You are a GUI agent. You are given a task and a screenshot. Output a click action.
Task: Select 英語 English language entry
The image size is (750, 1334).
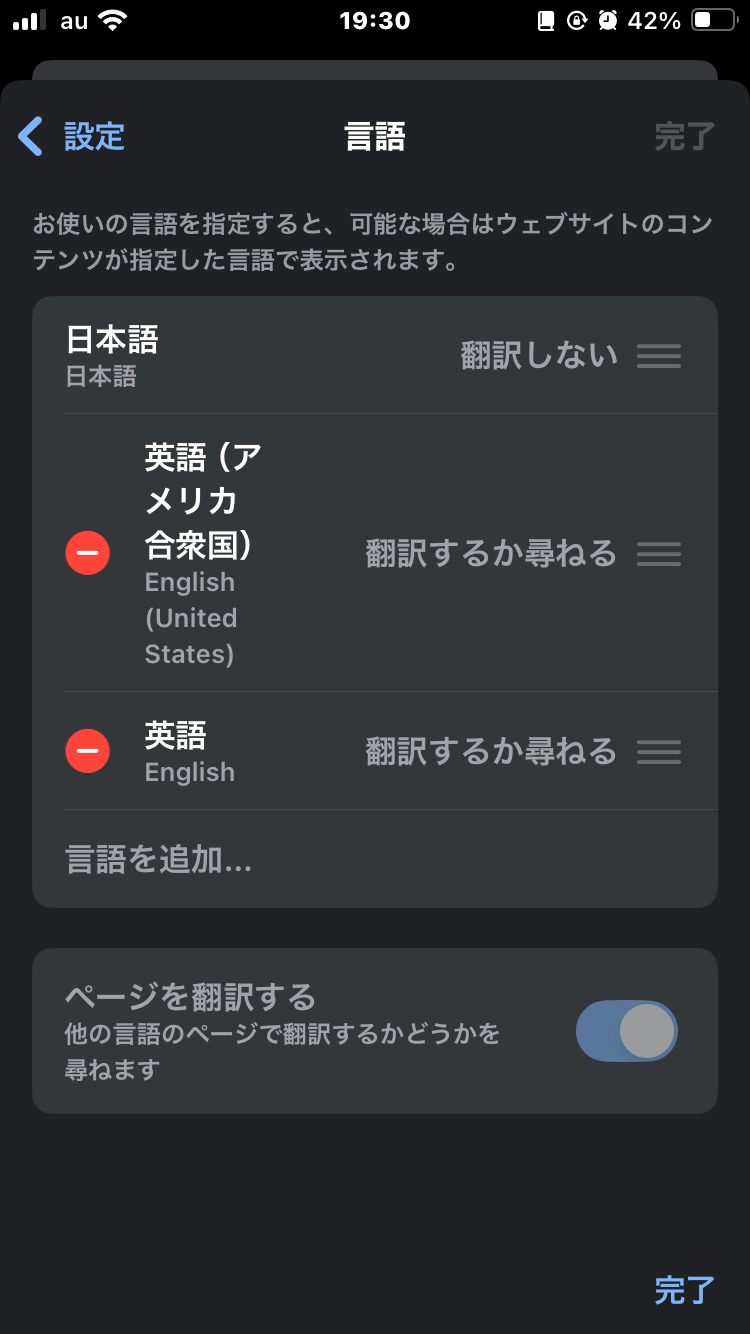click(190, 751)
